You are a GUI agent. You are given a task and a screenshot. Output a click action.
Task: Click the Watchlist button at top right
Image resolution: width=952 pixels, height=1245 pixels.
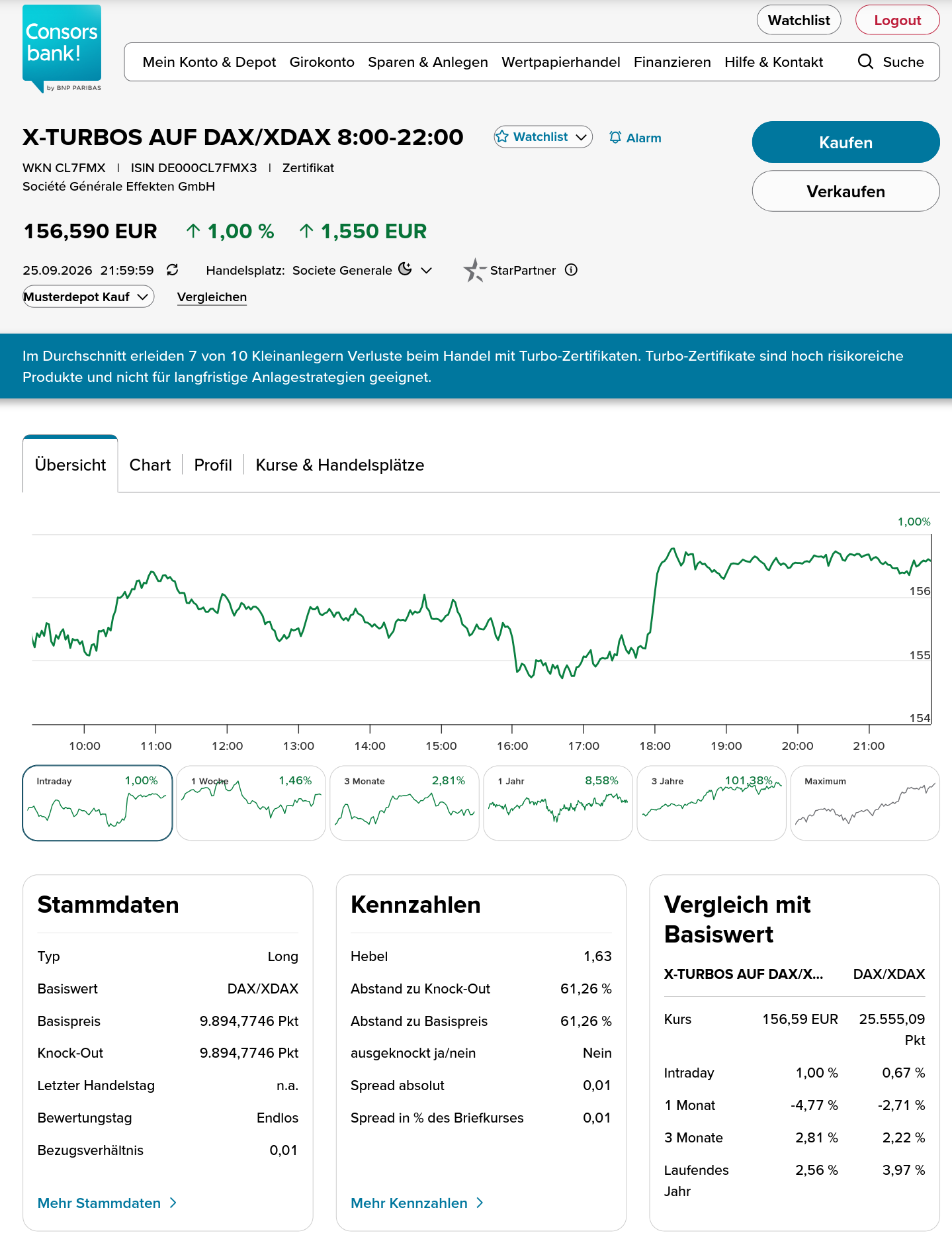(799, 21)
